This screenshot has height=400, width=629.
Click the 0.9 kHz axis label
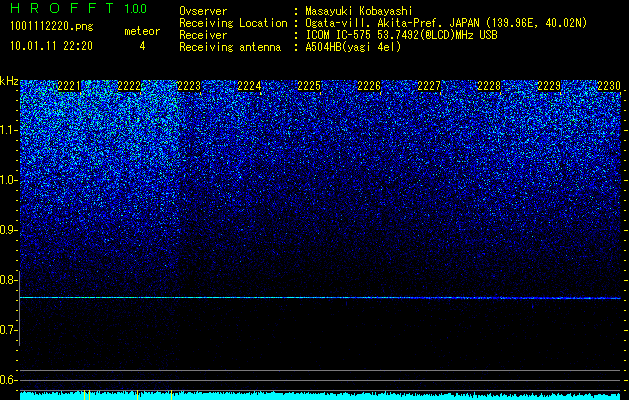click(8, 230)
